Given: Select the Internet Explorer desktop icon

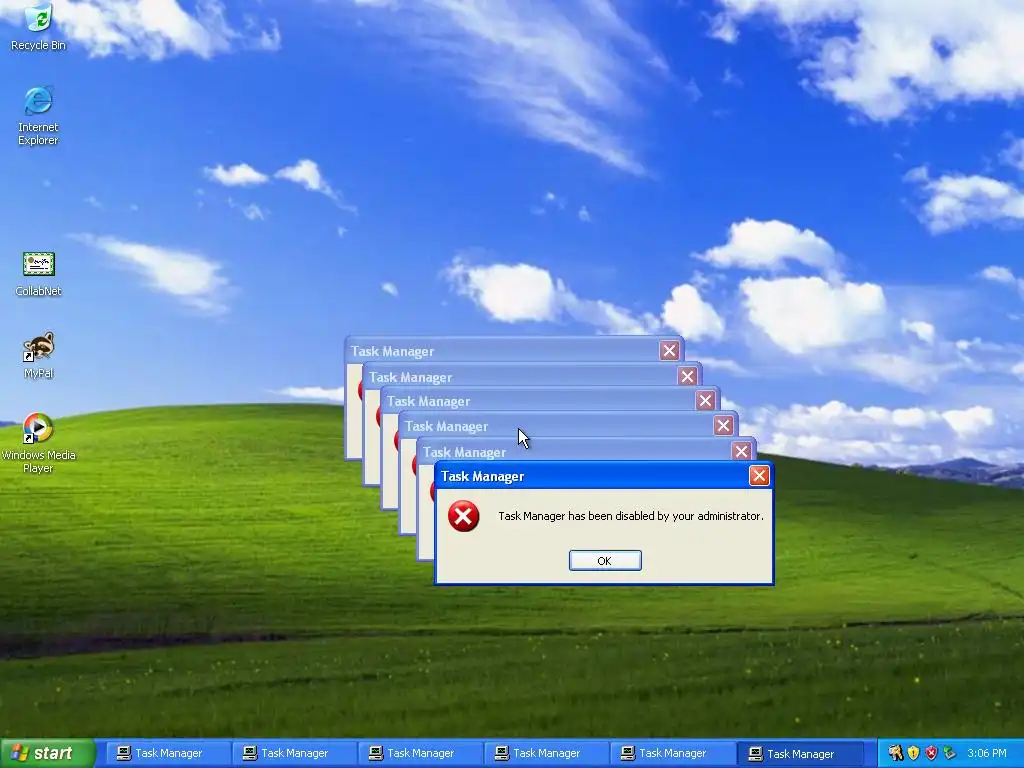Looking at the screenshot, I should click(38, 115).
